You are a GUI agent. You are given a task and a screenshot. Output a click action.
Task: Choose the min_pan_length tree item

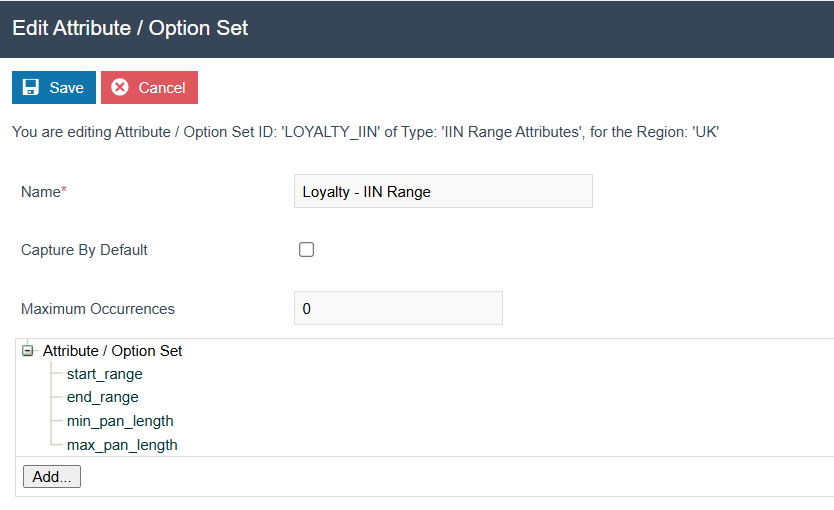click(x=119, y=421)
